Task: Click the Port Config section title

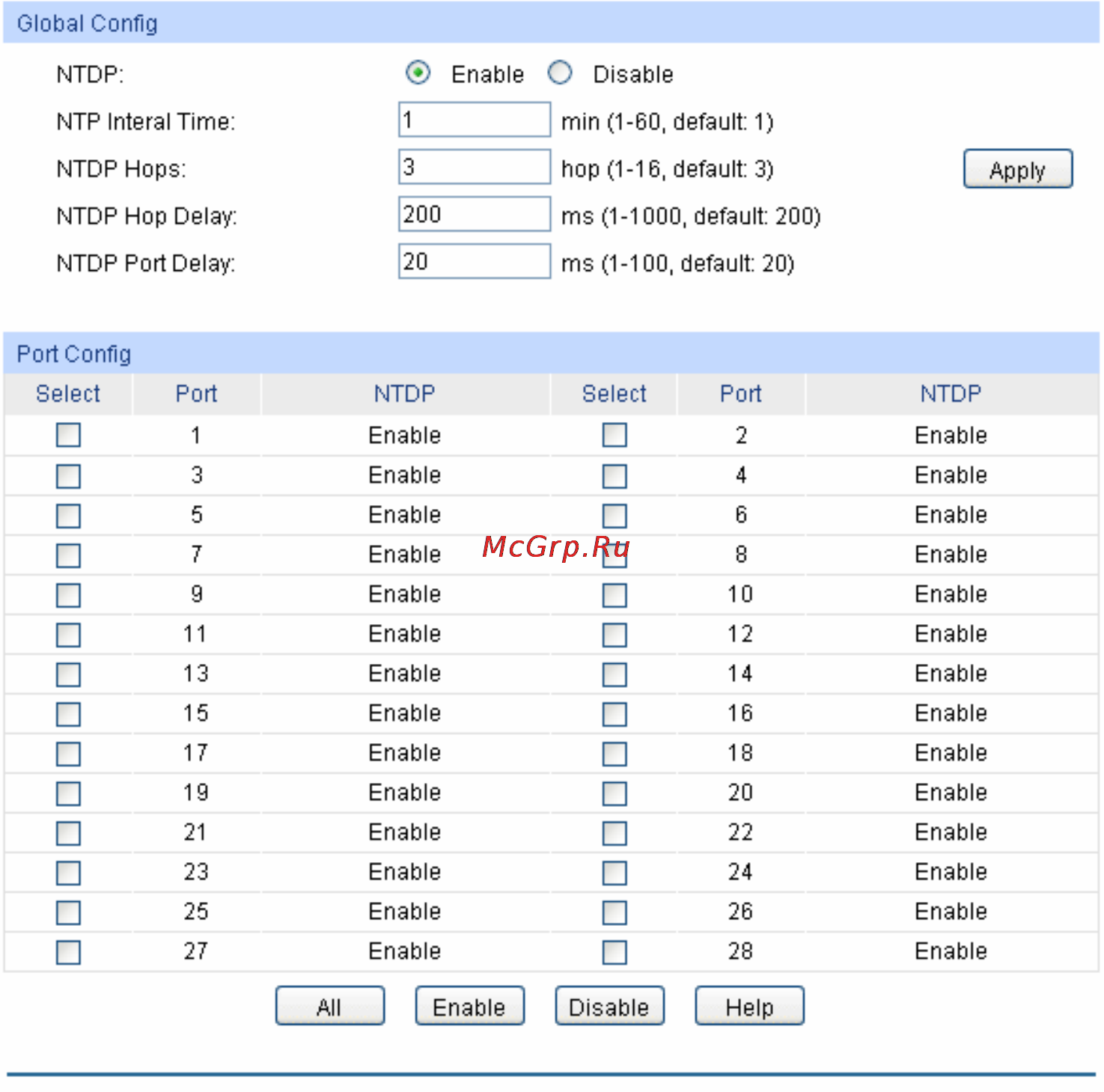Action: [x=74, y=354]
